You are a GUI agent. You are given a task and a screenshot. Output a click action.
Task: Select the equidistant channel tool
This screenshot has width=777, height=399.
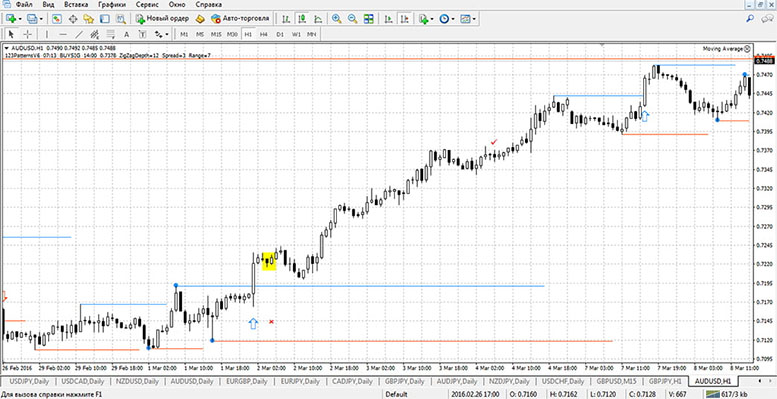95,34
